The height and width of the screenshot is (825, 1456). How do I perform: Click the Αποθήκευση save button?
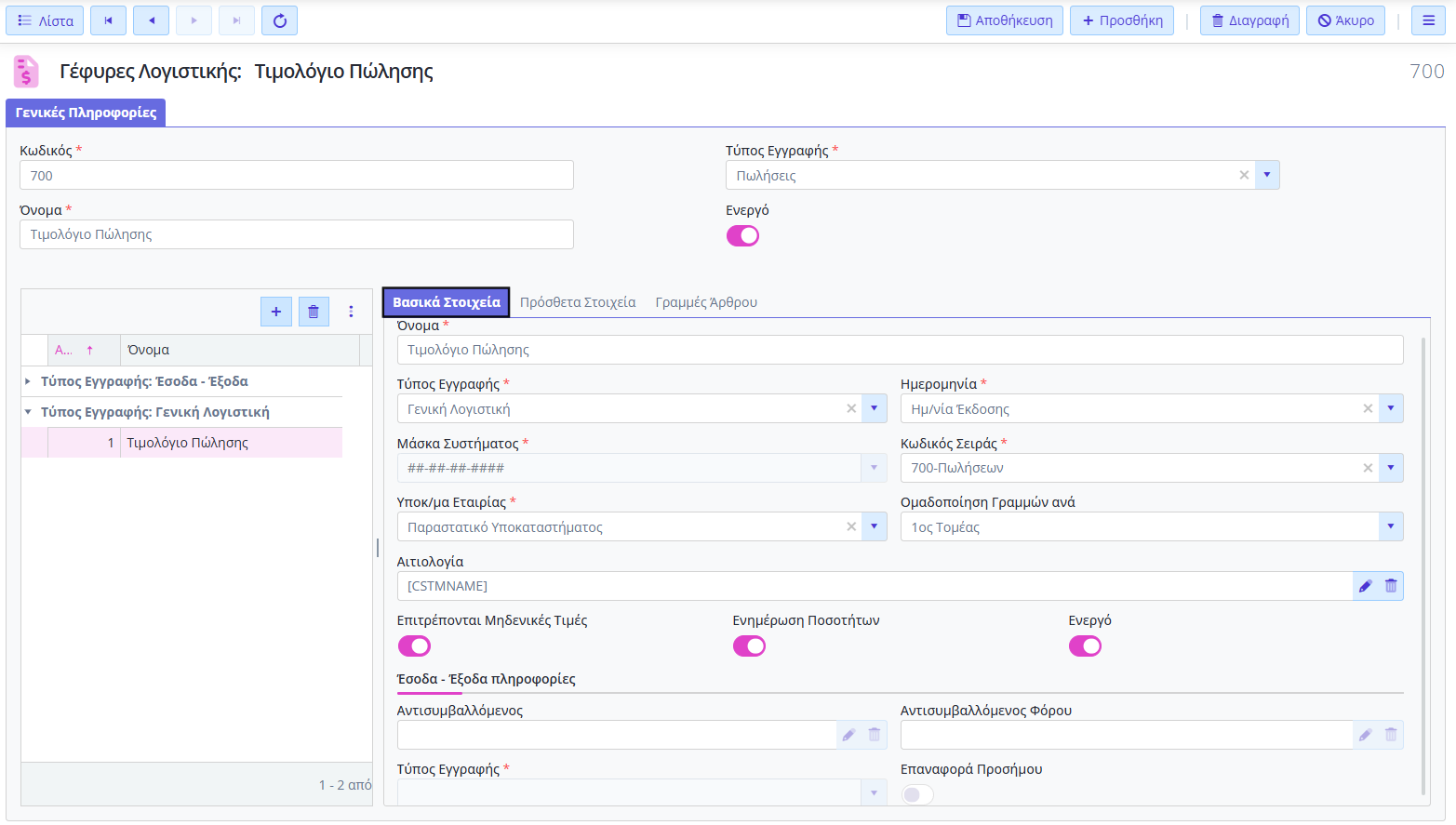[1005, 20]
